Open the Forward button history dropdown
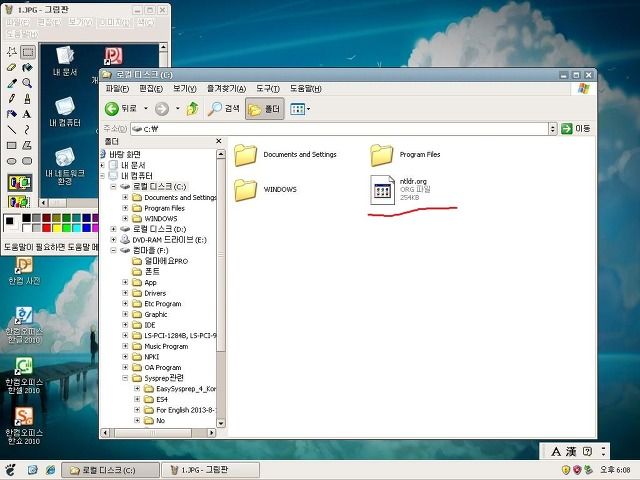The image size is (640, 480). [178, 109]
